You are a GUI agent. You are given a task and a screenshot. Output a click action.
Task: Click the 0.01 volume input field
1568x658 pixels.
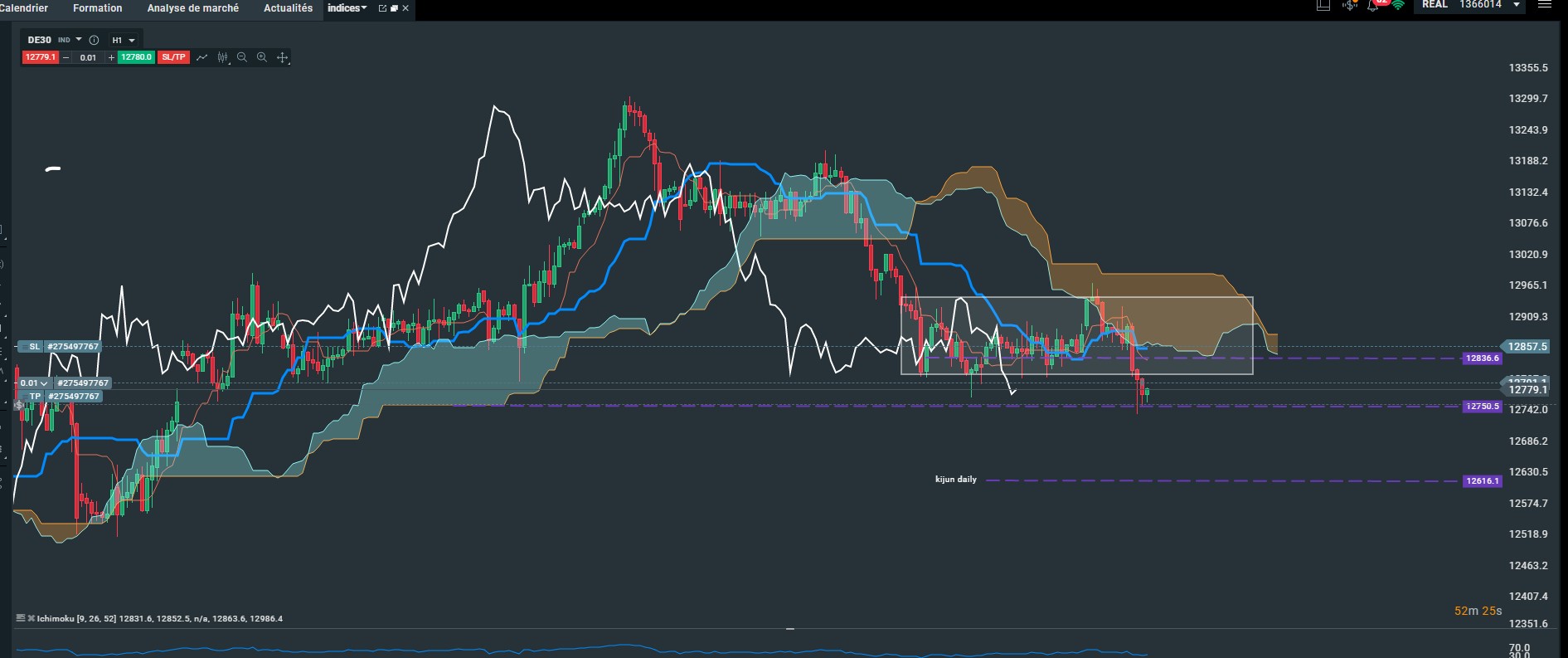88,57
